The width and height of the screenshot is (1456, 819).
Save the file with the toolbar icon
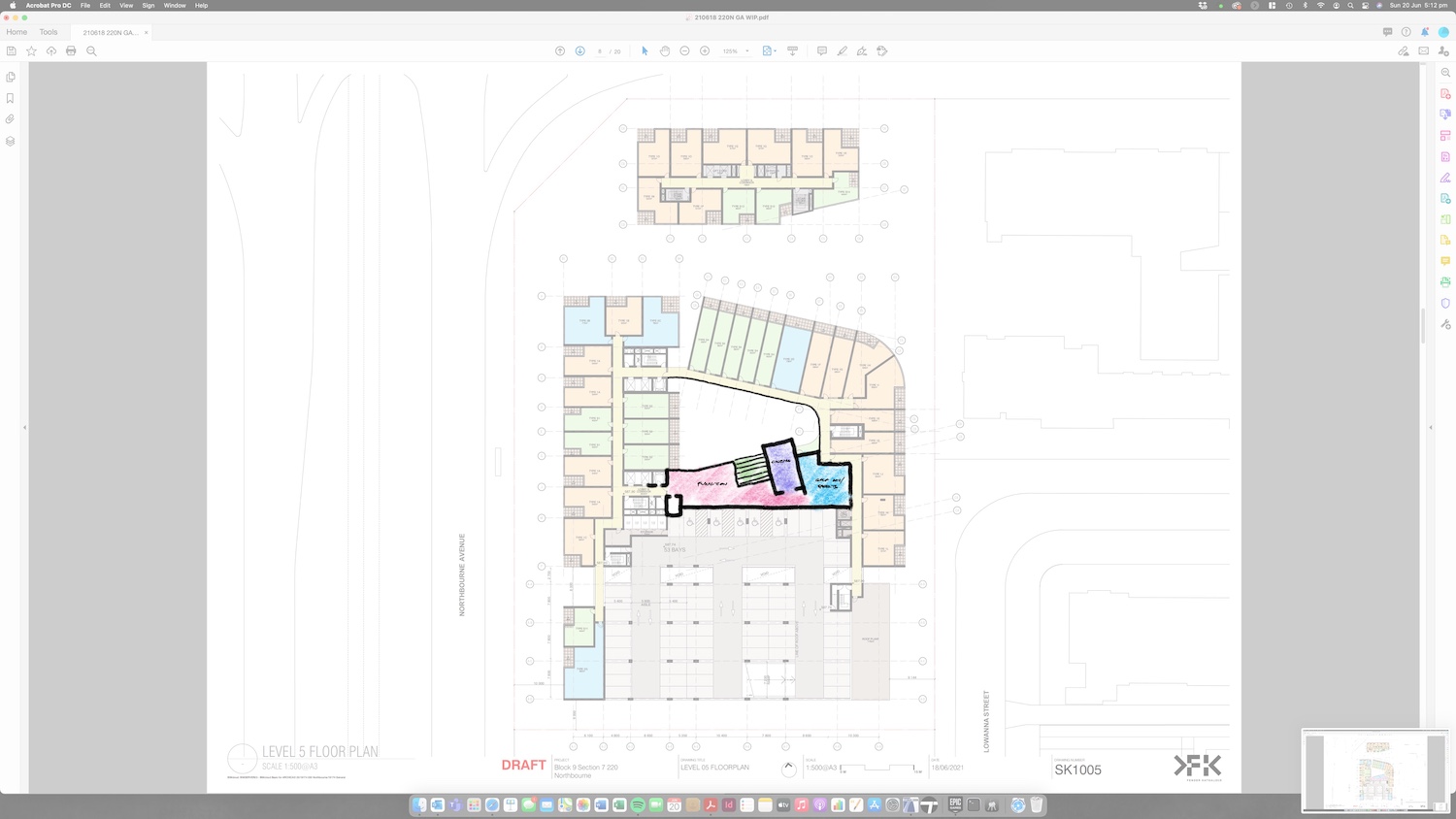12,51
